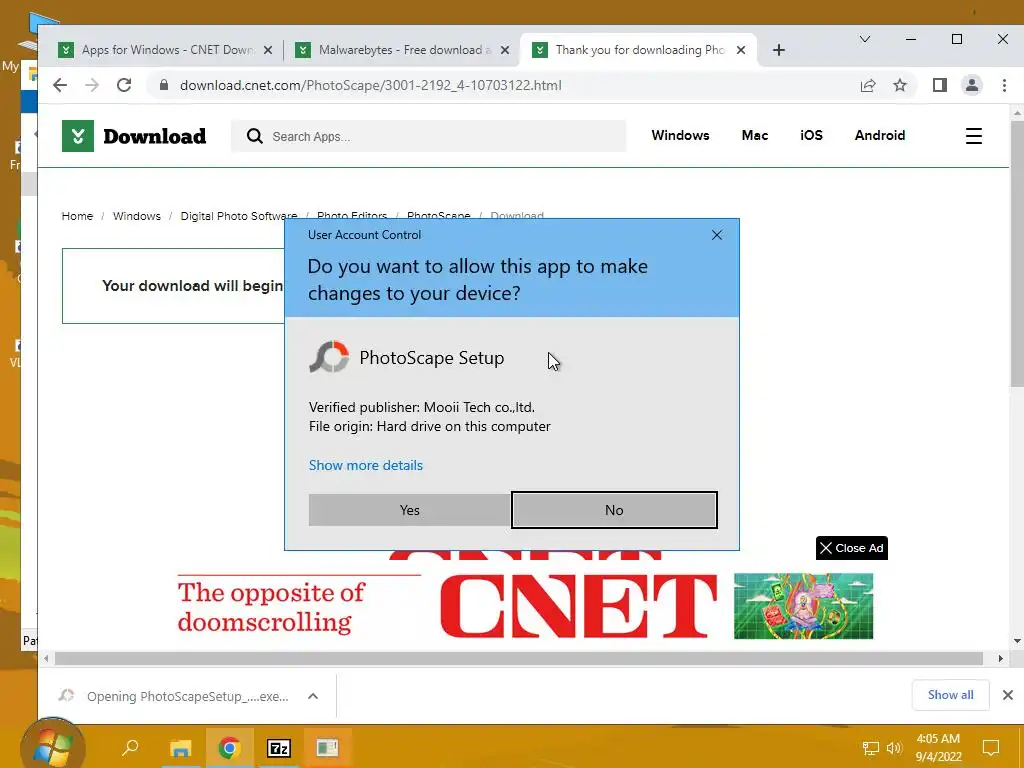Open Chrome three-dot menu
1024x768 pixels.
pyautogui.click(x=1004, y=85)
